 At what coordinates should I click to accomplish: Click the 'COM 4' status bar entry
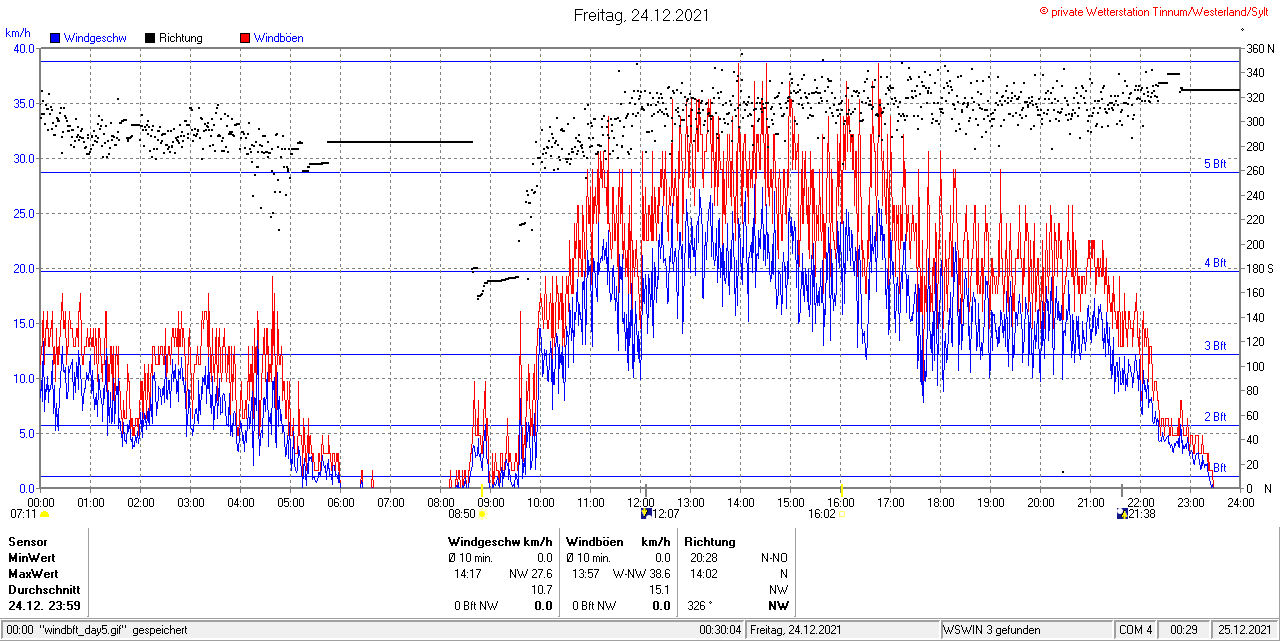click(1136, 630)
